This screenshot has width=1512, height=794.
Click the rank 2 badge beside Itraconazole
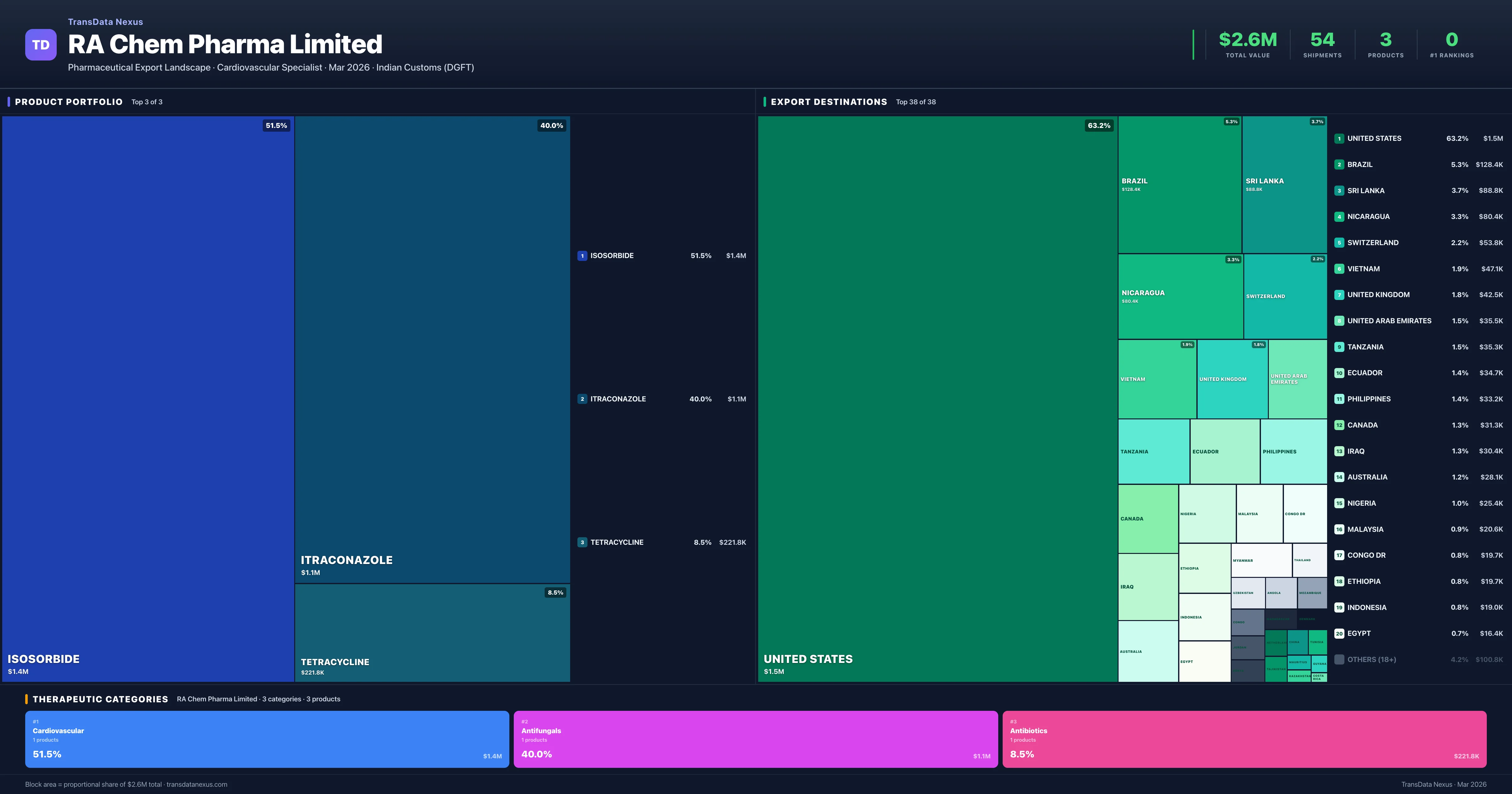[x=582, y=399]
